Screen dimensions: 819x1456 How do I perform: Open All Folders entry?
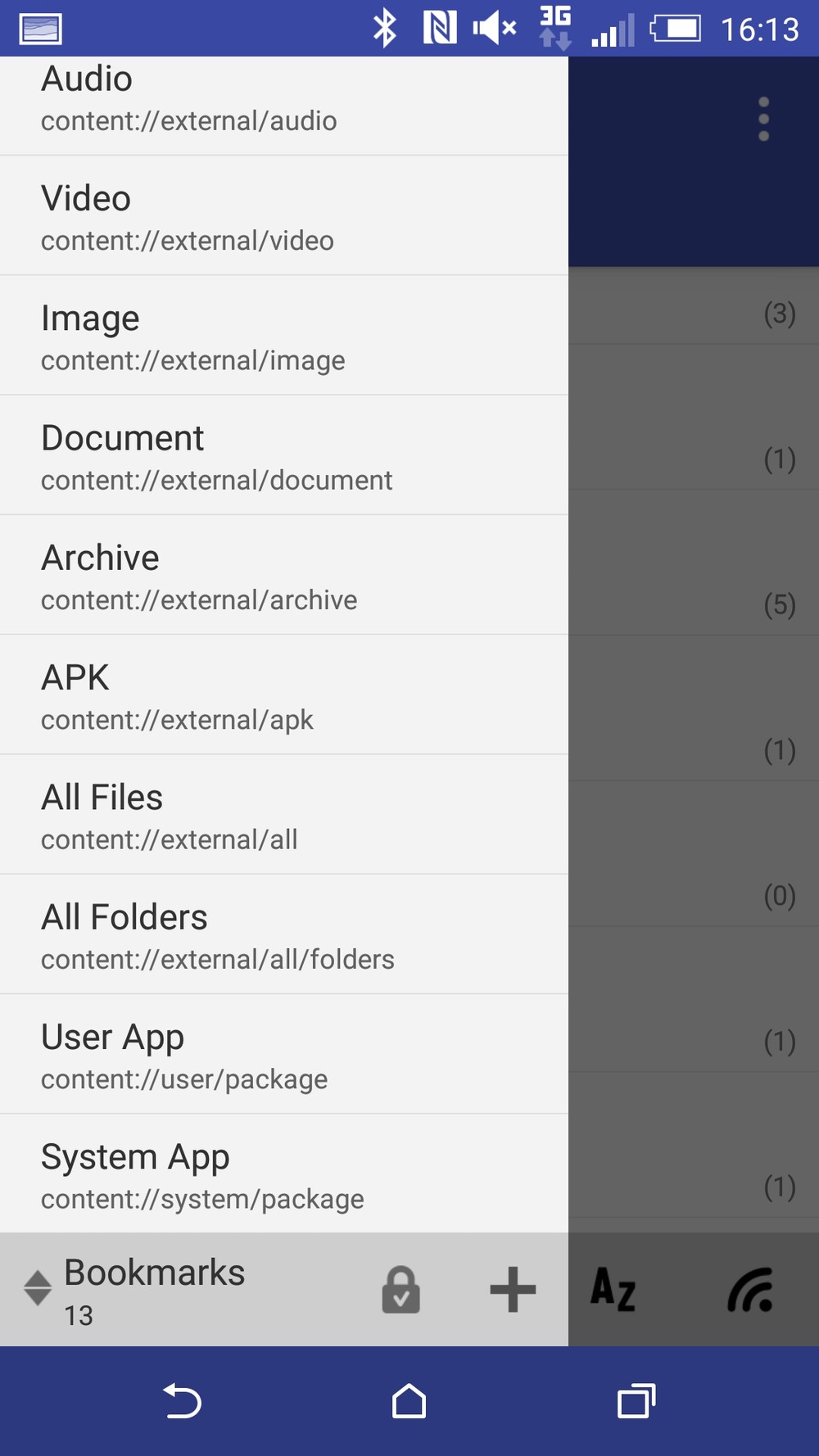[283, 936]
